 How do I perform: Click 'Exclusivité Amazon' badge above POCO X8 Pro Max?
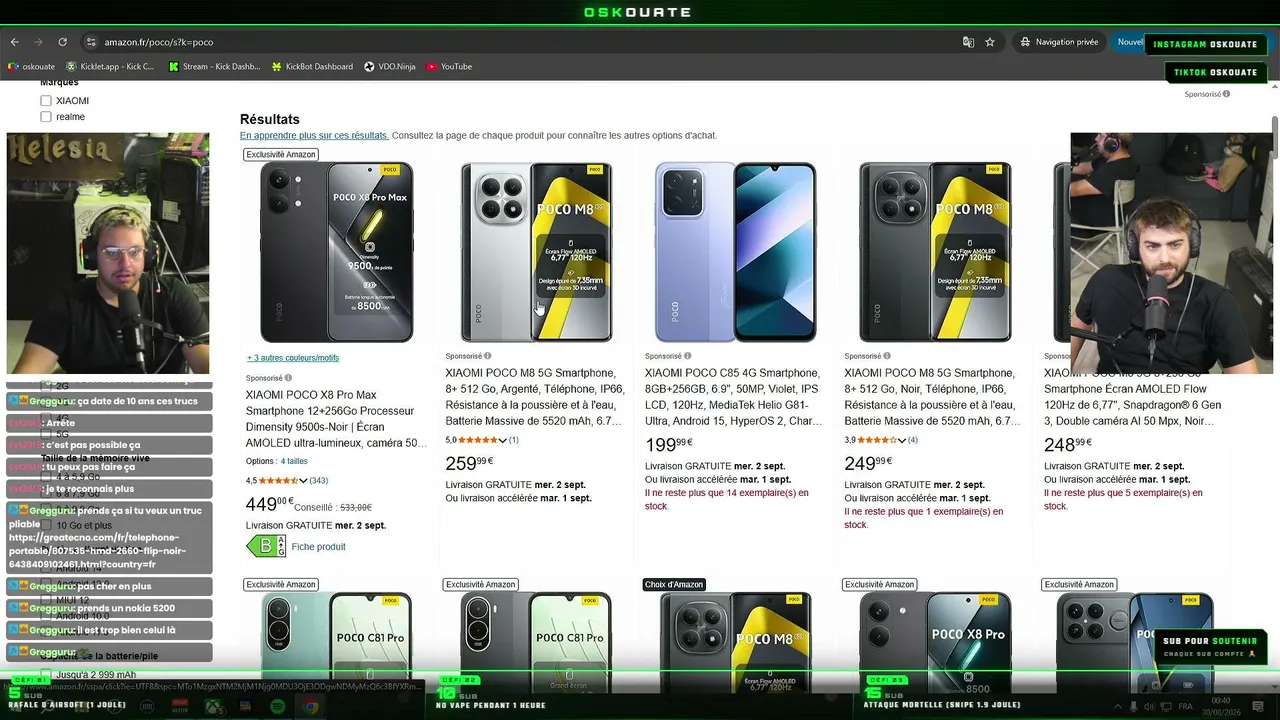pos(281,155)
